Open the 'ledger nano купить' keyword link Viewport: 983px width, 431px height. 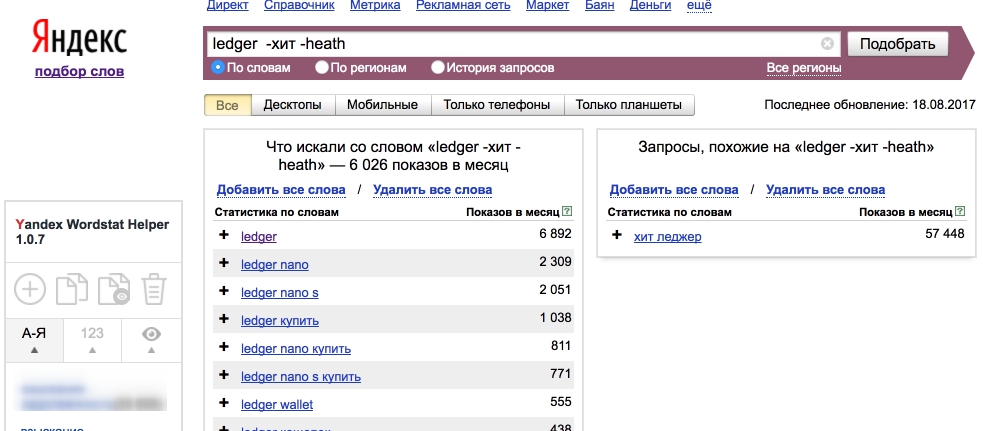pyautogui.click(x=296, y=348)
